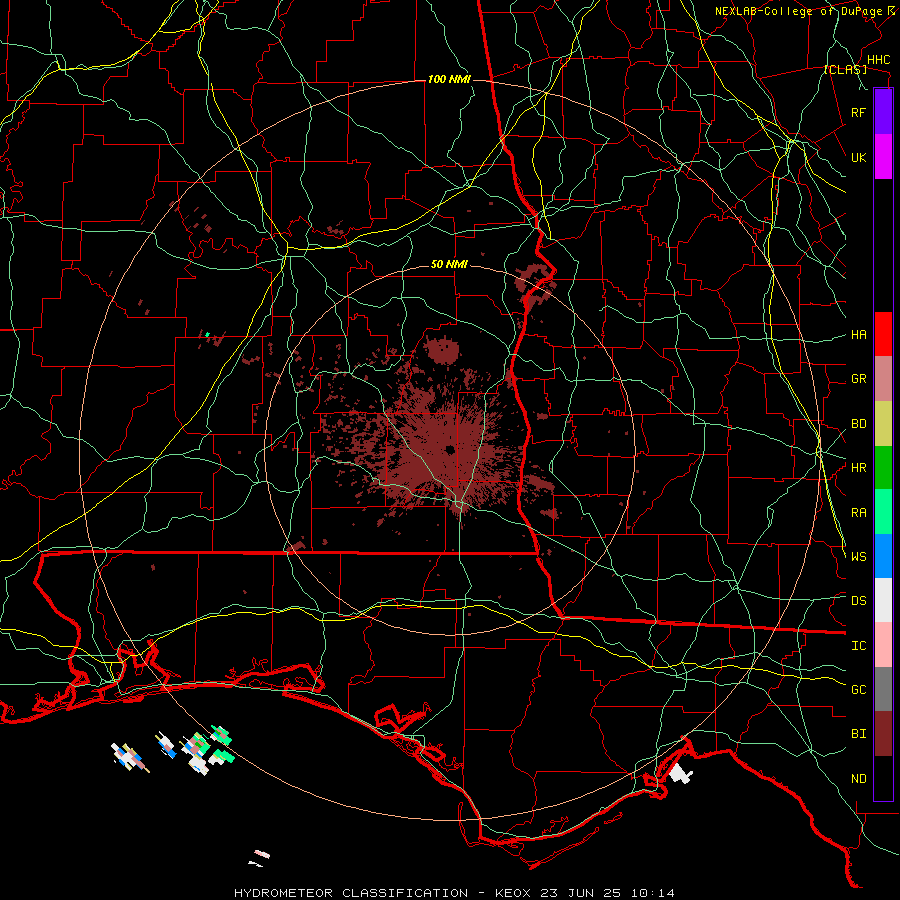Screen dimensions: 900x900
Task: Click the HR legend label
Action: pyautogui.click(x=858, y=468)
